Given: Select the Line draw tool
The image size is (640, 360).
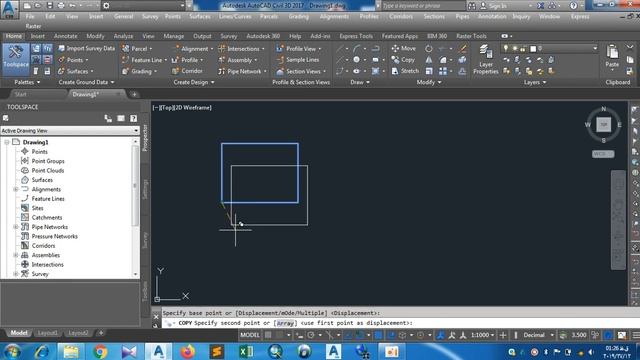Looking at the screenshot, I should pyautogui.click(x=340, y=49).
